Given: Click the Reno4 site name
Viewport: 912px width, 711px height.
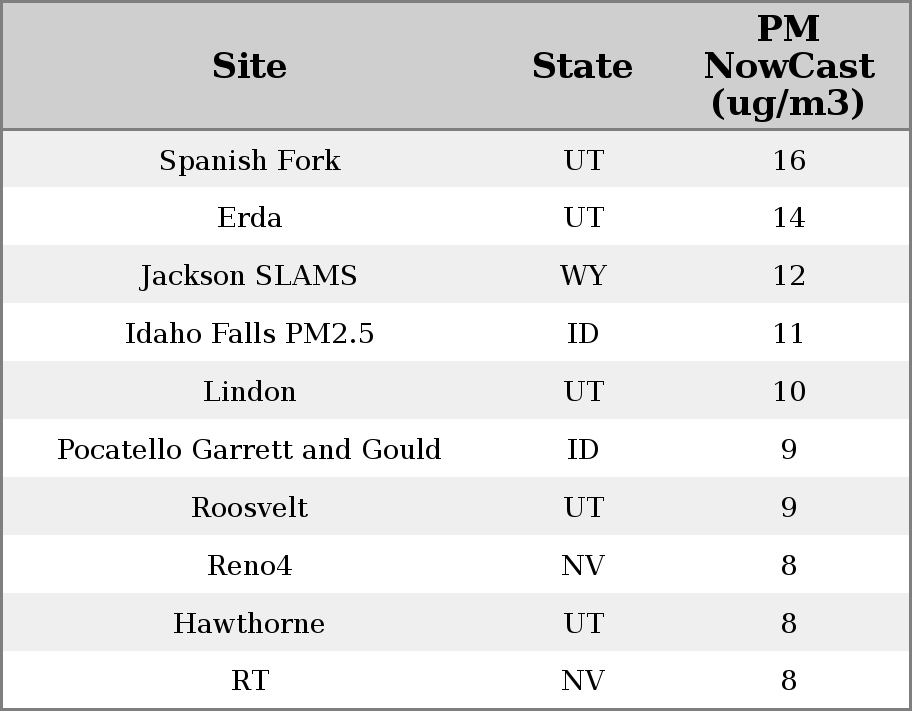Looking at the screenshot, I should click(x=249, y=566).
